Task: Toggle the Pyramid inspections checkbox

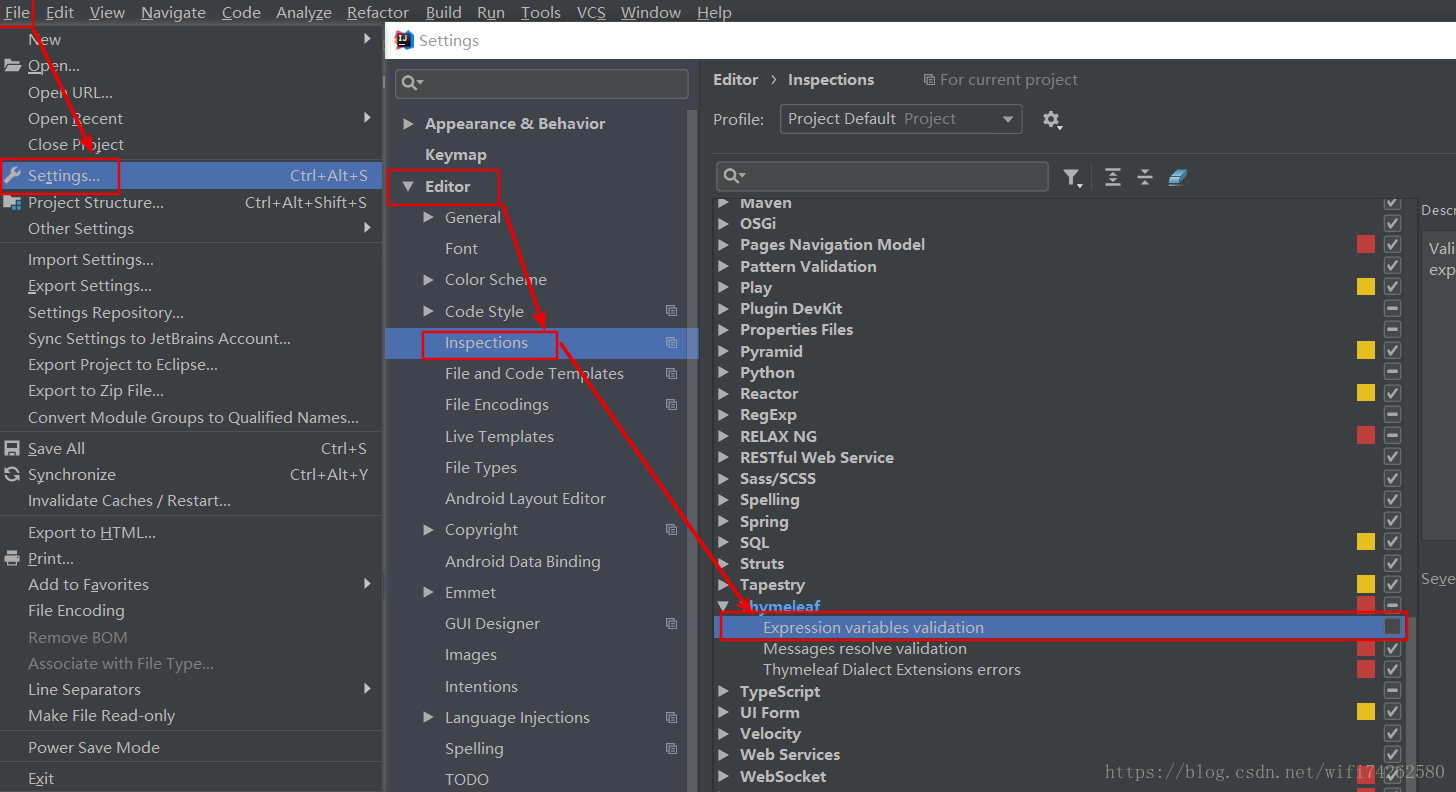Action: (x=1392, y=350)
